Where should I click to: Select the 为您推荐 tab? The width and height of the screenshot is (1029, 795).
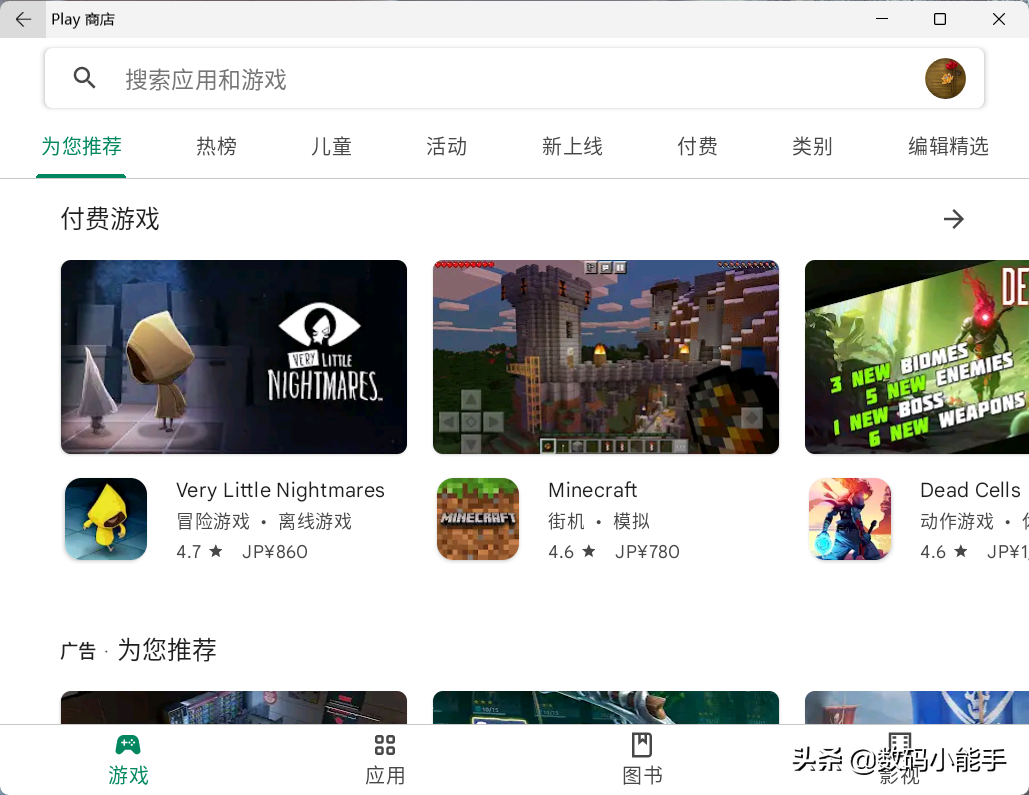click(x=81, y=146)
